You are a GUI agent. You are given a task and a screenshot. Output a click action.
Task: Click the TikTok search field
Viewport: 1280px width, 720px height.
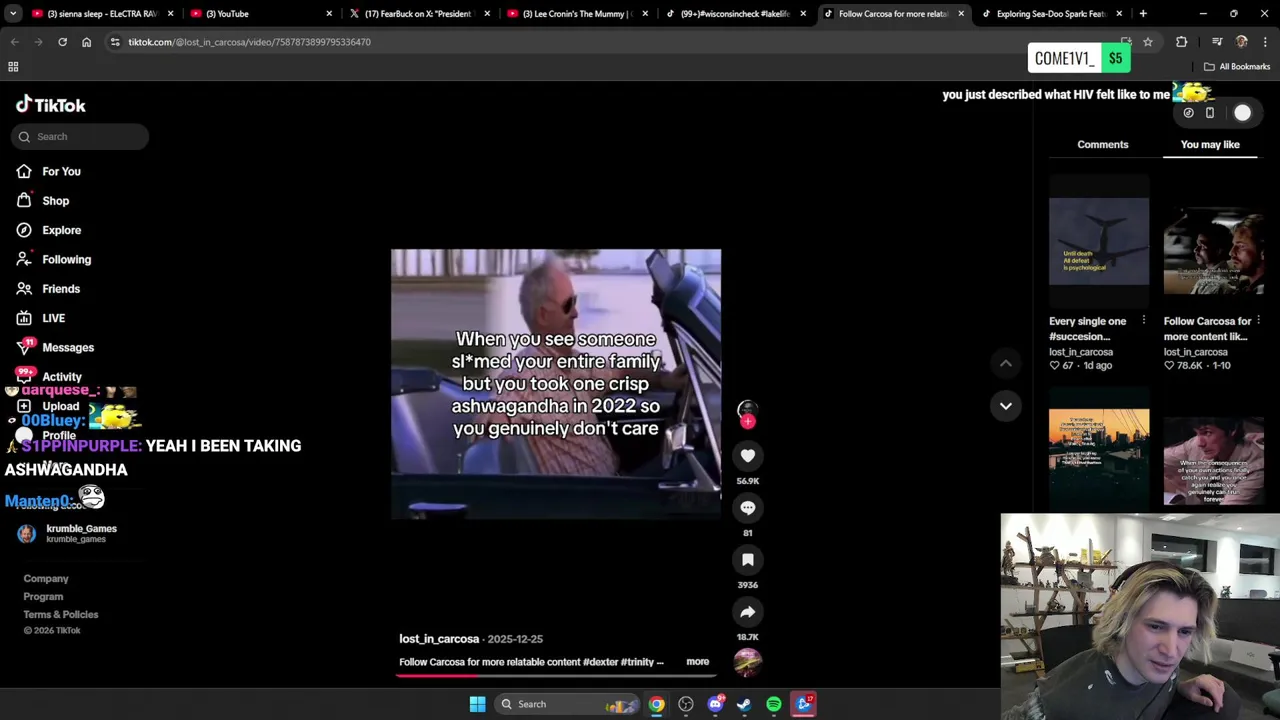80,137
